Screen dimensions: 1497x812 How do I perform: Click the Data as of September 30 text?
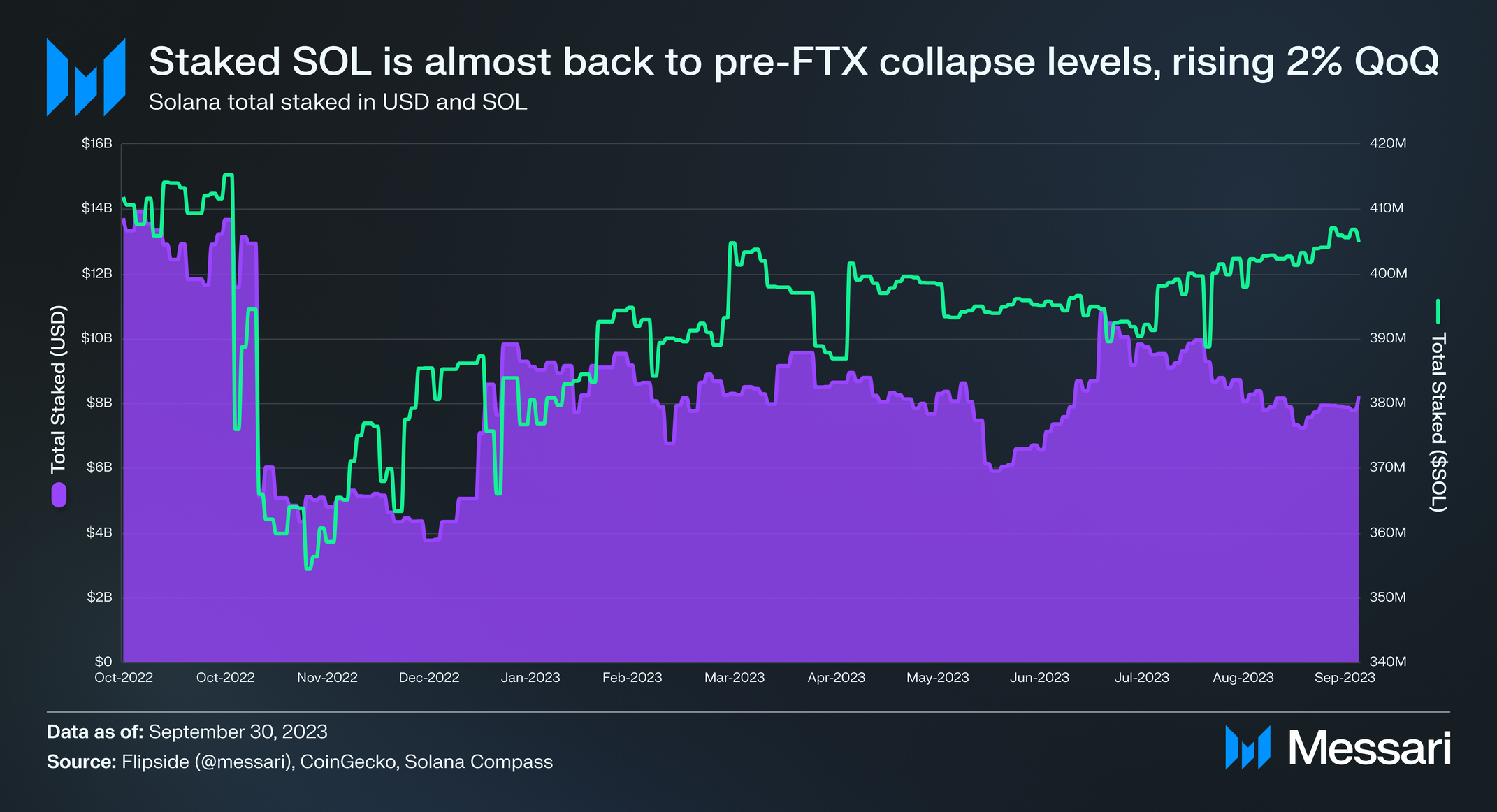(x=187, y=732)
